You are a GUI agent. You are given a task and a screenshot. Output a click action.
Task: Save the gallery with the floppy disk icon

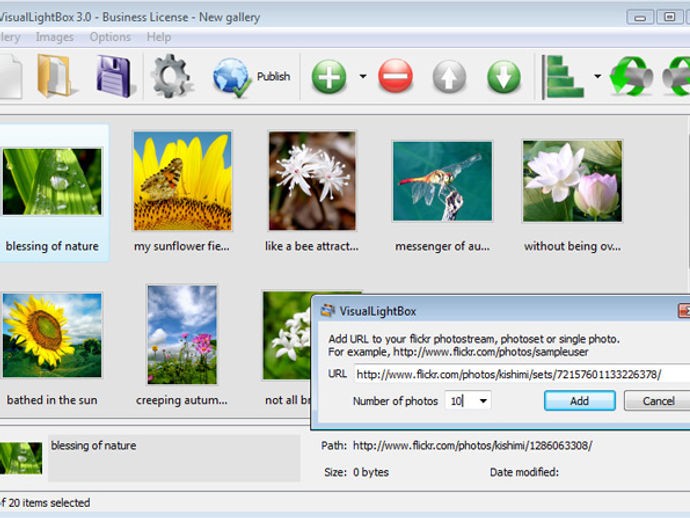point(114,76)
